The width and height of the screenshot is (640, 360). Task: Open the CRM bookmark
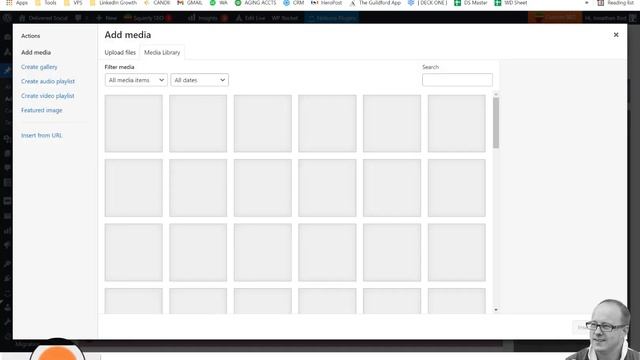pyautogui.click(x=293, y=3)
